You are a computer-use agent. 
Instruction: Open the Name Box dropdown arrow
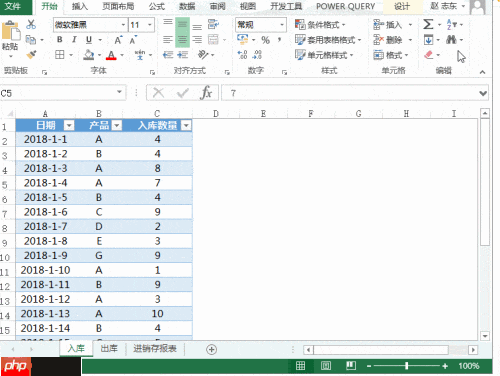point(119,92)
